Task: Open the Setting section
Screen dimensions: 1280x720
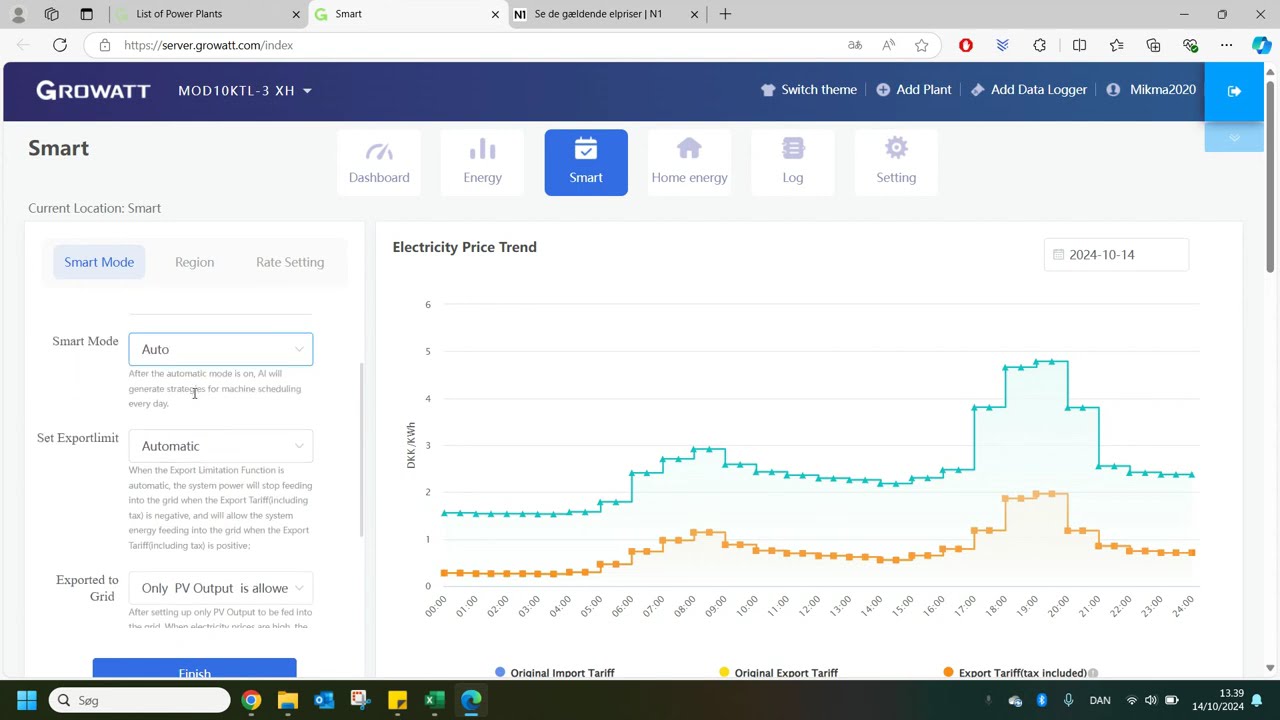Action: tap(896, 162)
